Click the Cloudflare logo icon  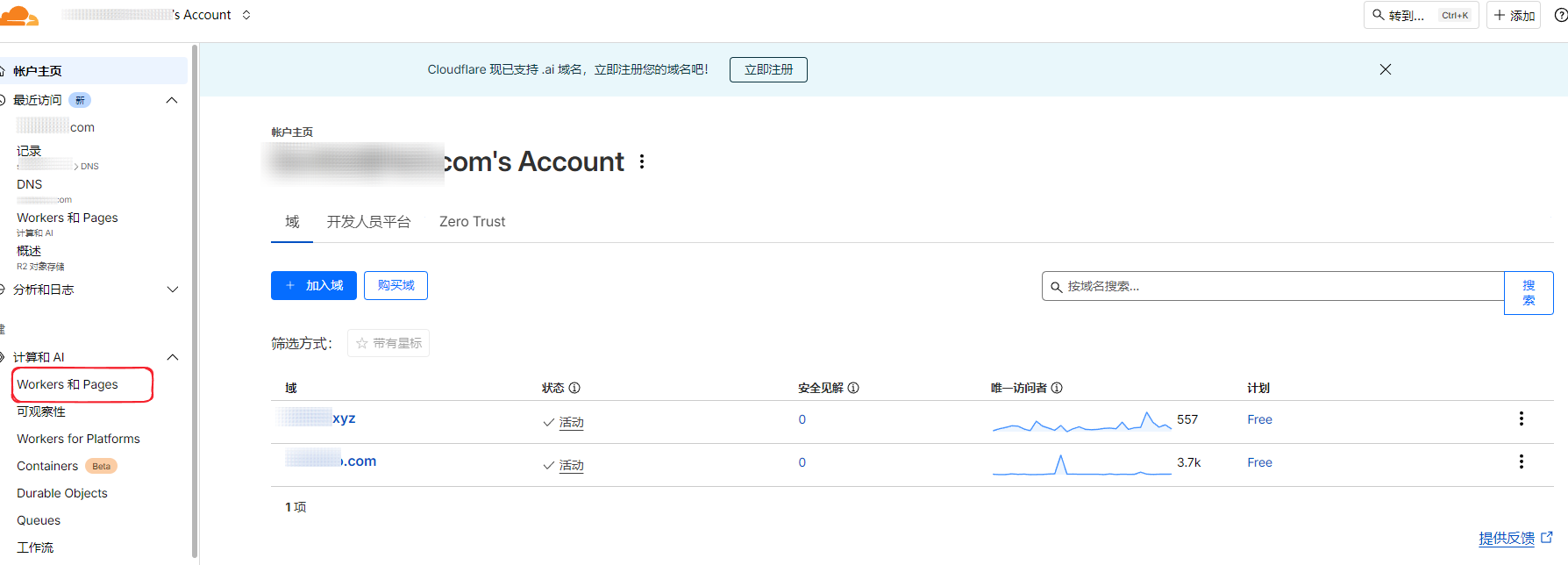point(19,16)
